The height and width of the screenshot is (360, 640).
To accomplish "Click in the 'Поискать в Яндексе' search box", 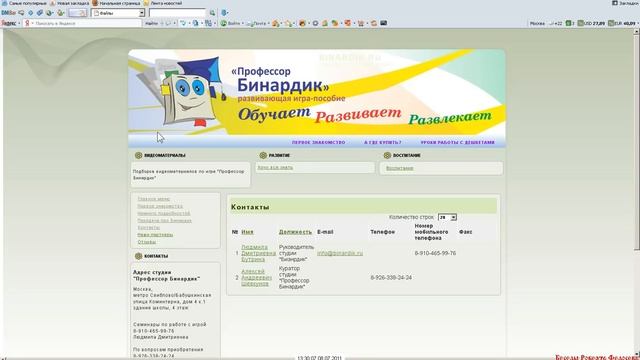I will [85, 23].
